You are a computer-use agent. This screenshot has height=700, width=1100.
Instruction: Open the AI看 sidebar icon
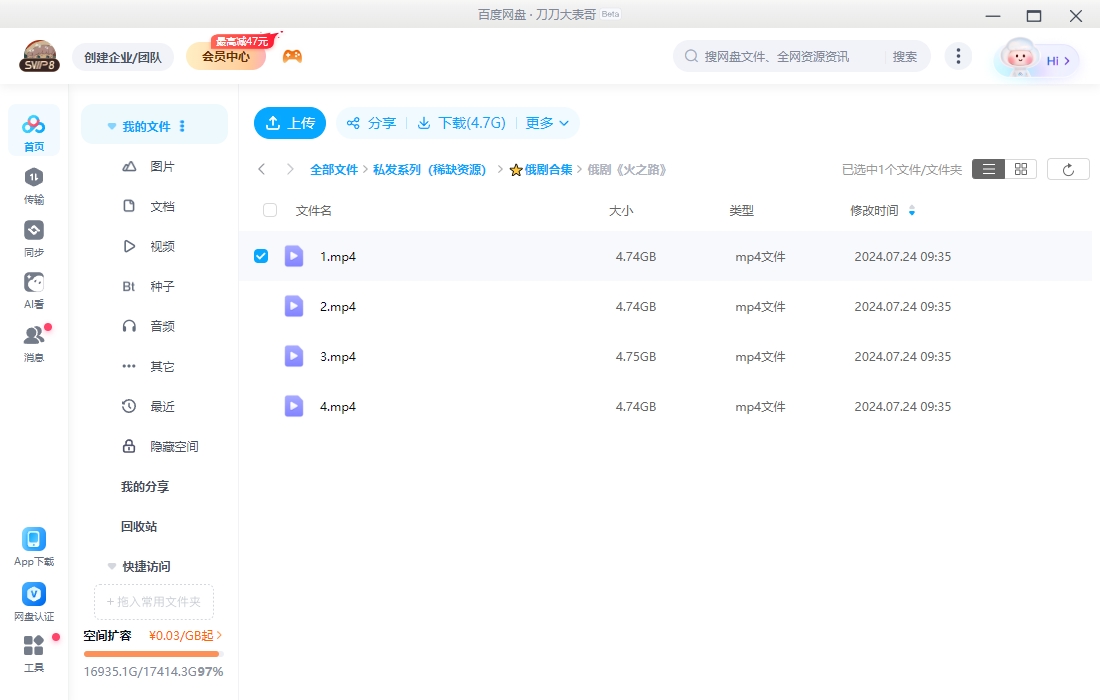tap(34, 283)
